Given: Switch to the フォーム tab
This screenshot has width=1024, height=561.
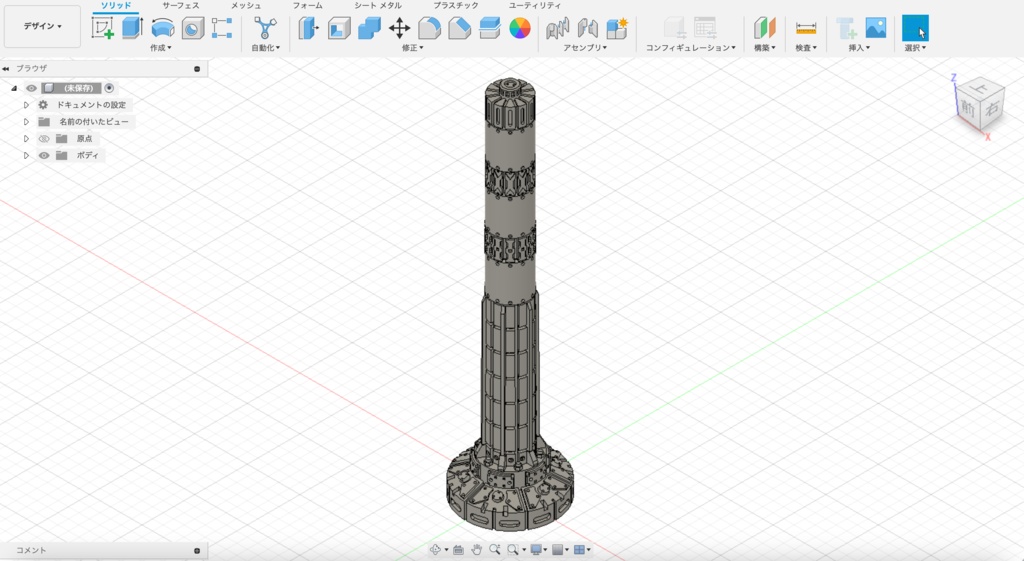Looking at the screenshot, I should [308, 5].
